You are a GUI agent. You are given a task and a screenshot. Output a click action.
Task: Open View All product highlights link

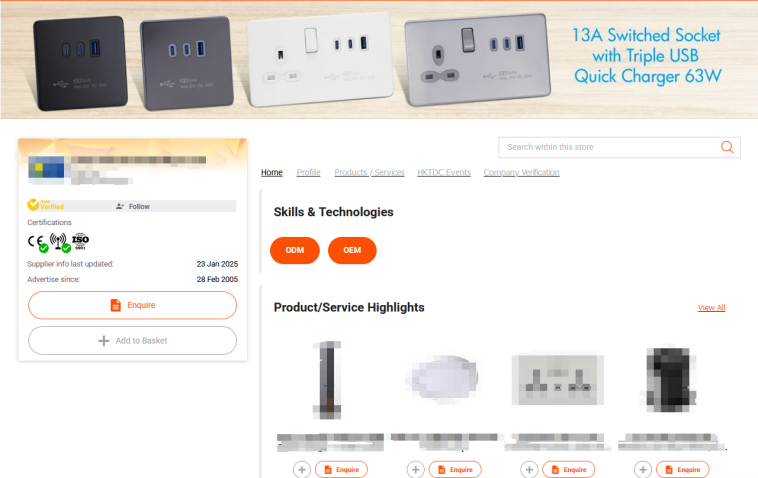coord(711,308)
